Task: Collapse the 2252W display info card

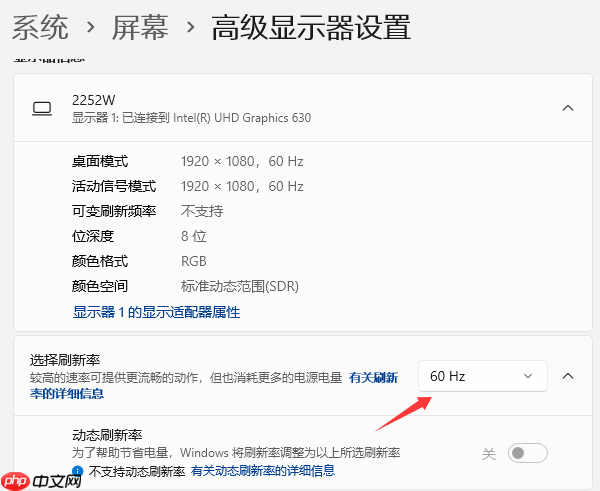Action: coord(568,108)
